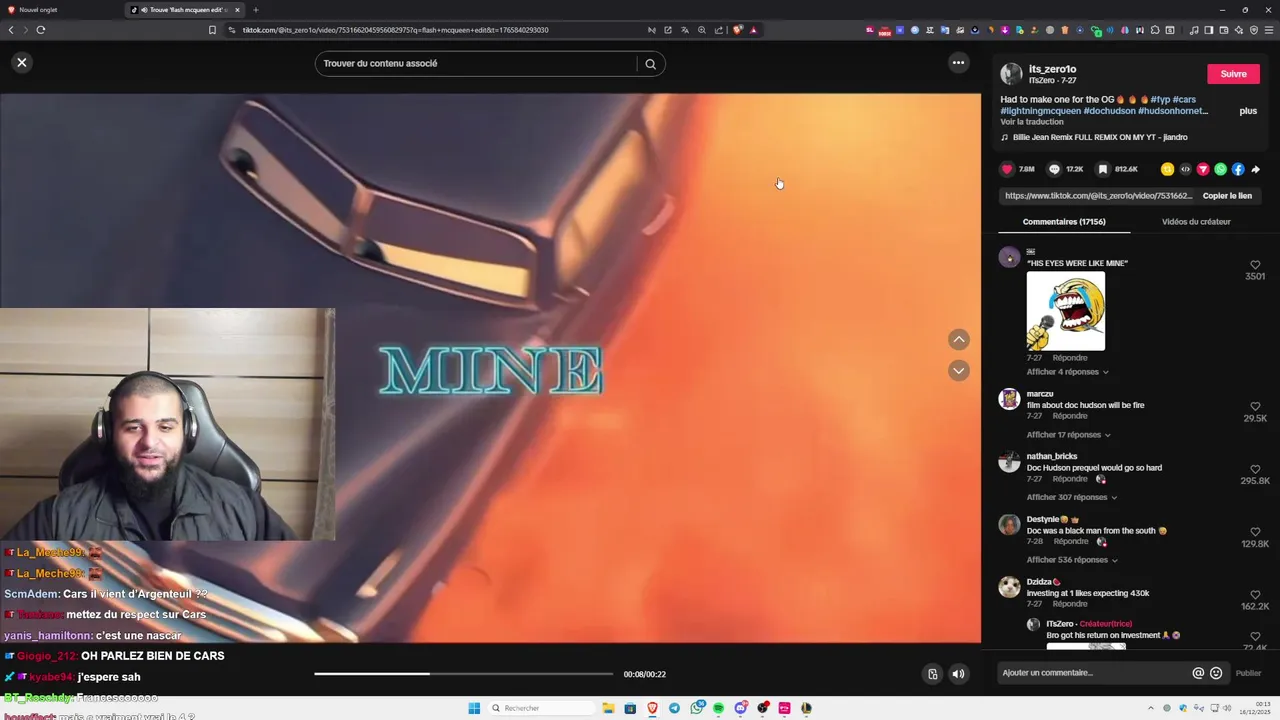The width and height of the screenshot is (1280, 720).
Task: Close the TikTok browser tab
Action: [x=237, y=10]
